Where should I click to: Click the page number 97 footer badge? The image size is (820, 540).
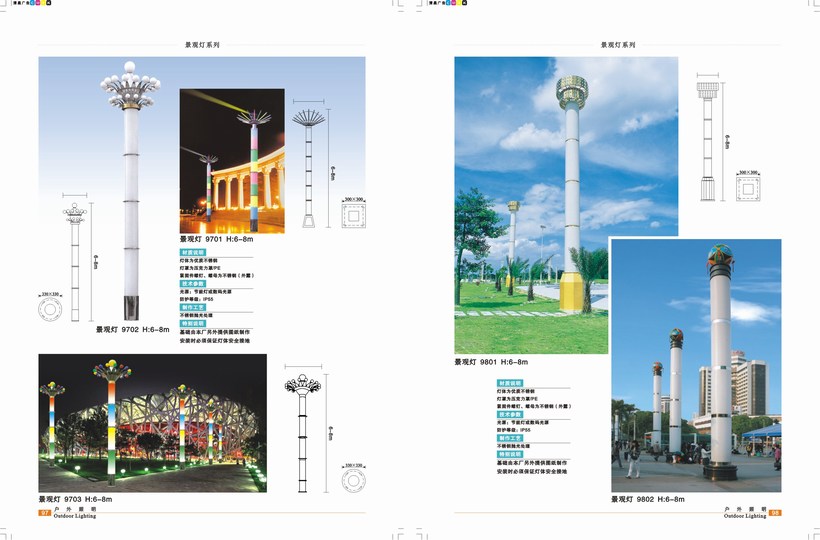click(45, 513)
